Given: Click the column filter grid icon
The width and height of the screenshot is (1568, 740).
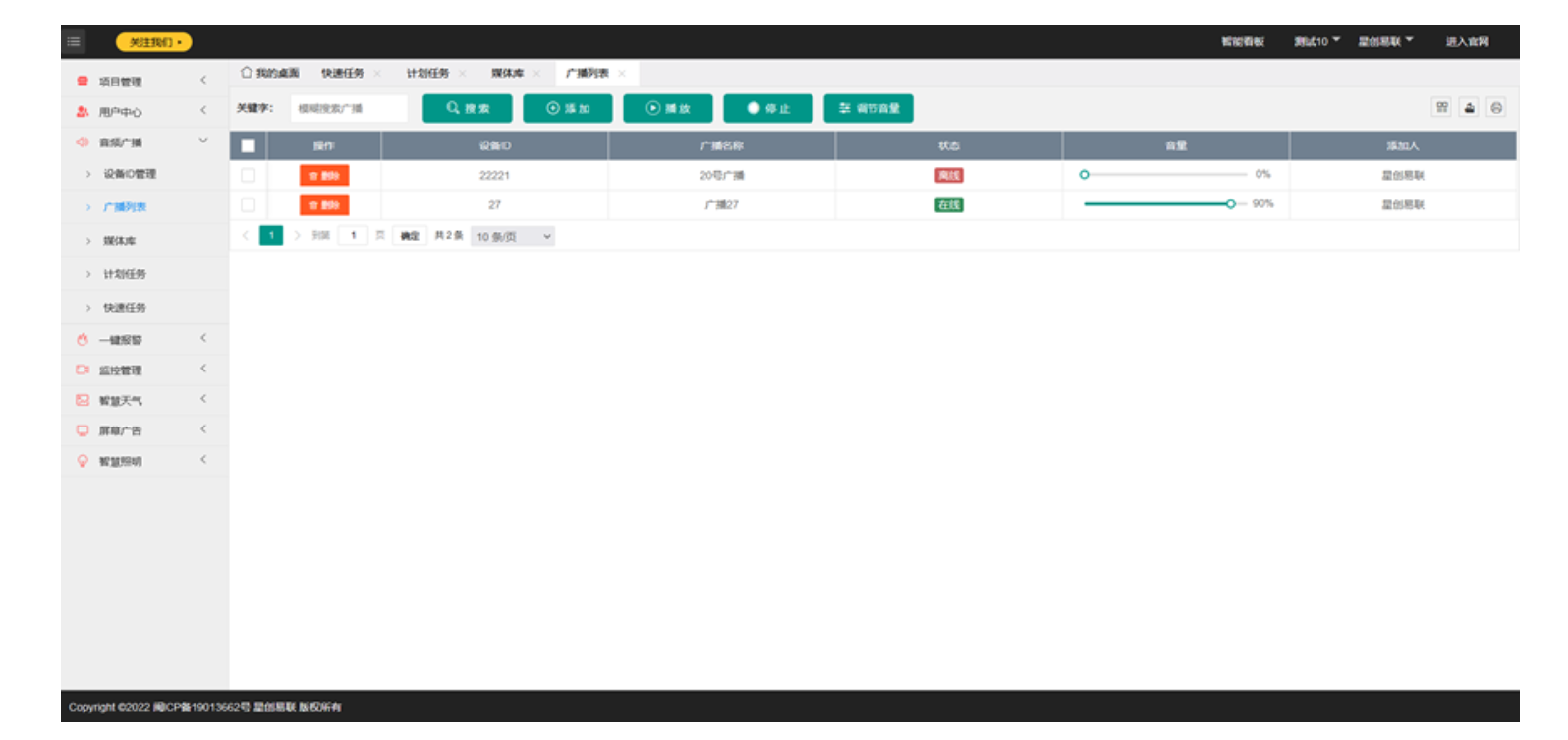Looking at the screenshot, I should [x=1441, y=107].
